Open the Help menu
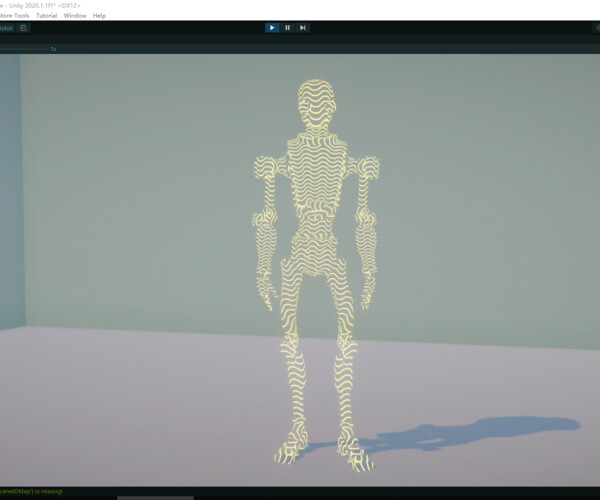 pos(99,16)
